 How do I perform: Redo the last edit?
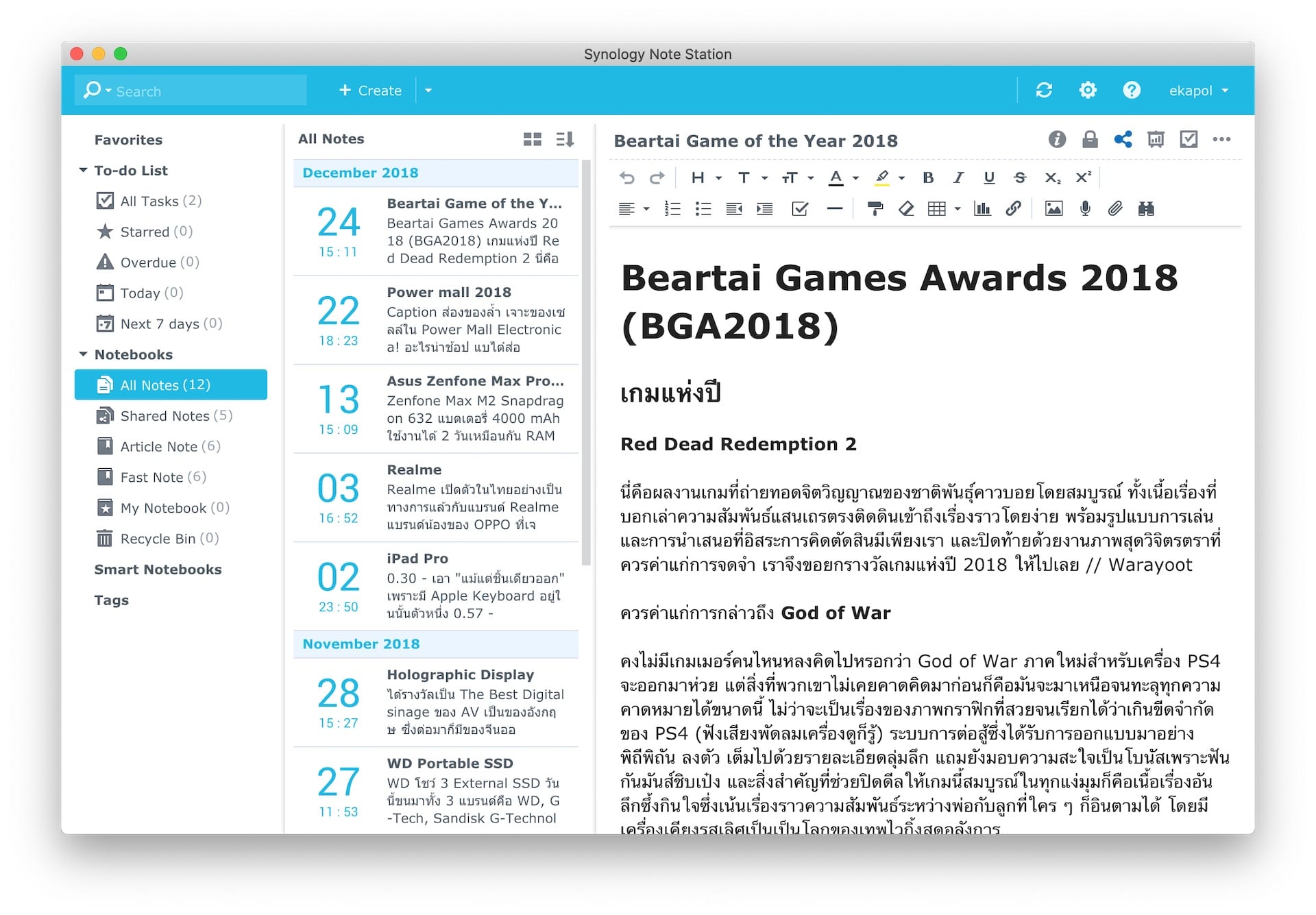click(x=657, y=178)
